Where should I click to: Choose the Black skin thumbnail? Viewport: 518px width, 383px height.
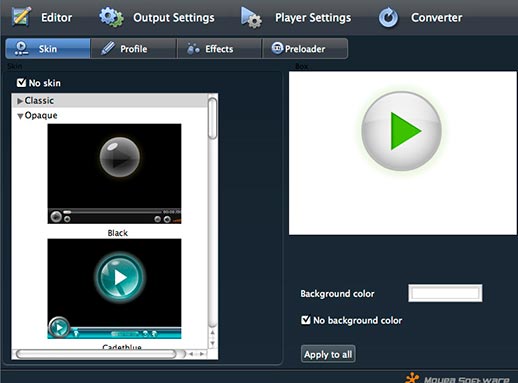point(114,173)
